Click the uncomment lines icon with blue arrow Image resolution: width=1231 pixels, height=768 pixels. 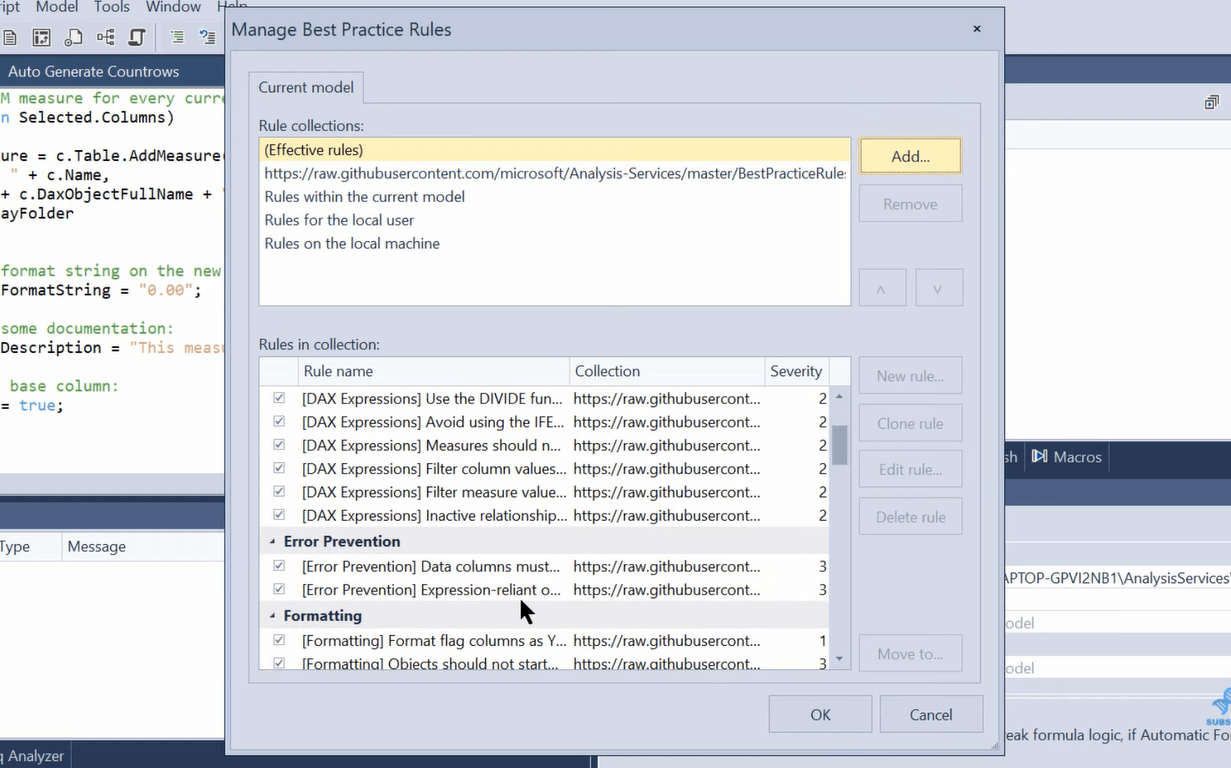click(207, 38)
